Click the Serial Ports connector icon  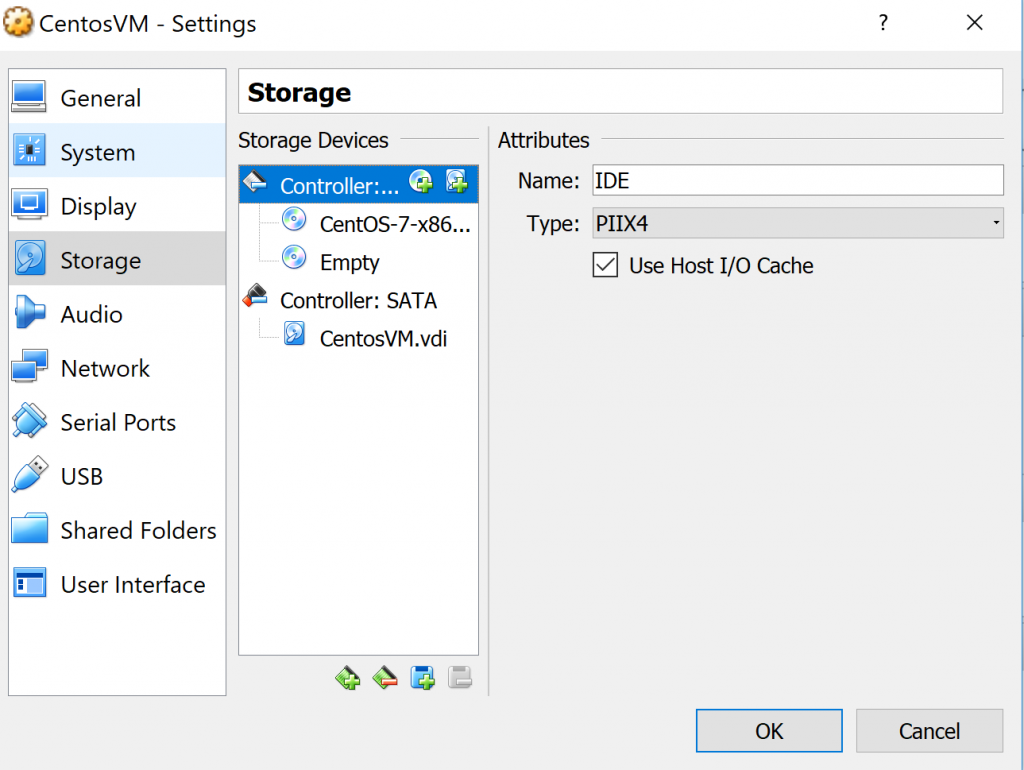pyautogui.click(x=29, y=420)
